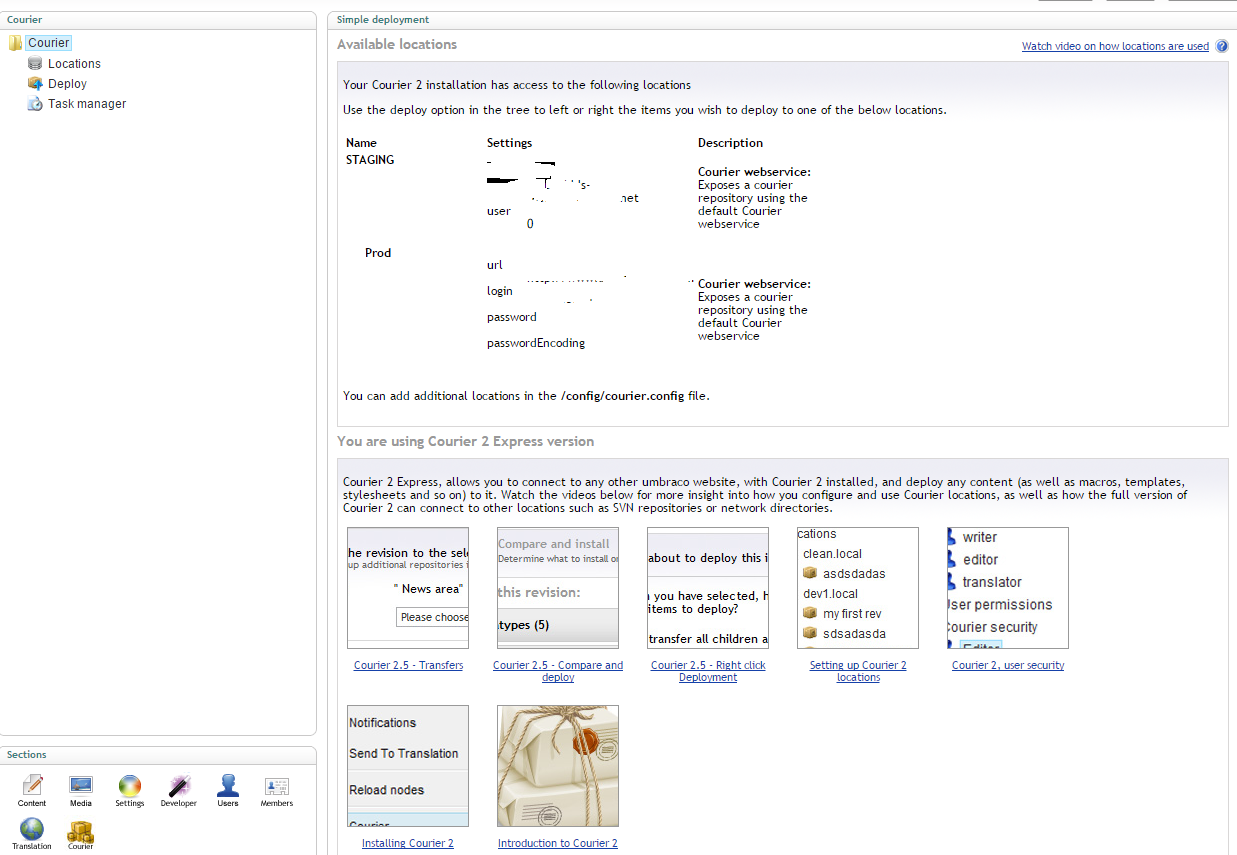This screenshot has height=855, width=1237.
Task: Click the 'url' setting label under Prod
Action: (495, 265)
